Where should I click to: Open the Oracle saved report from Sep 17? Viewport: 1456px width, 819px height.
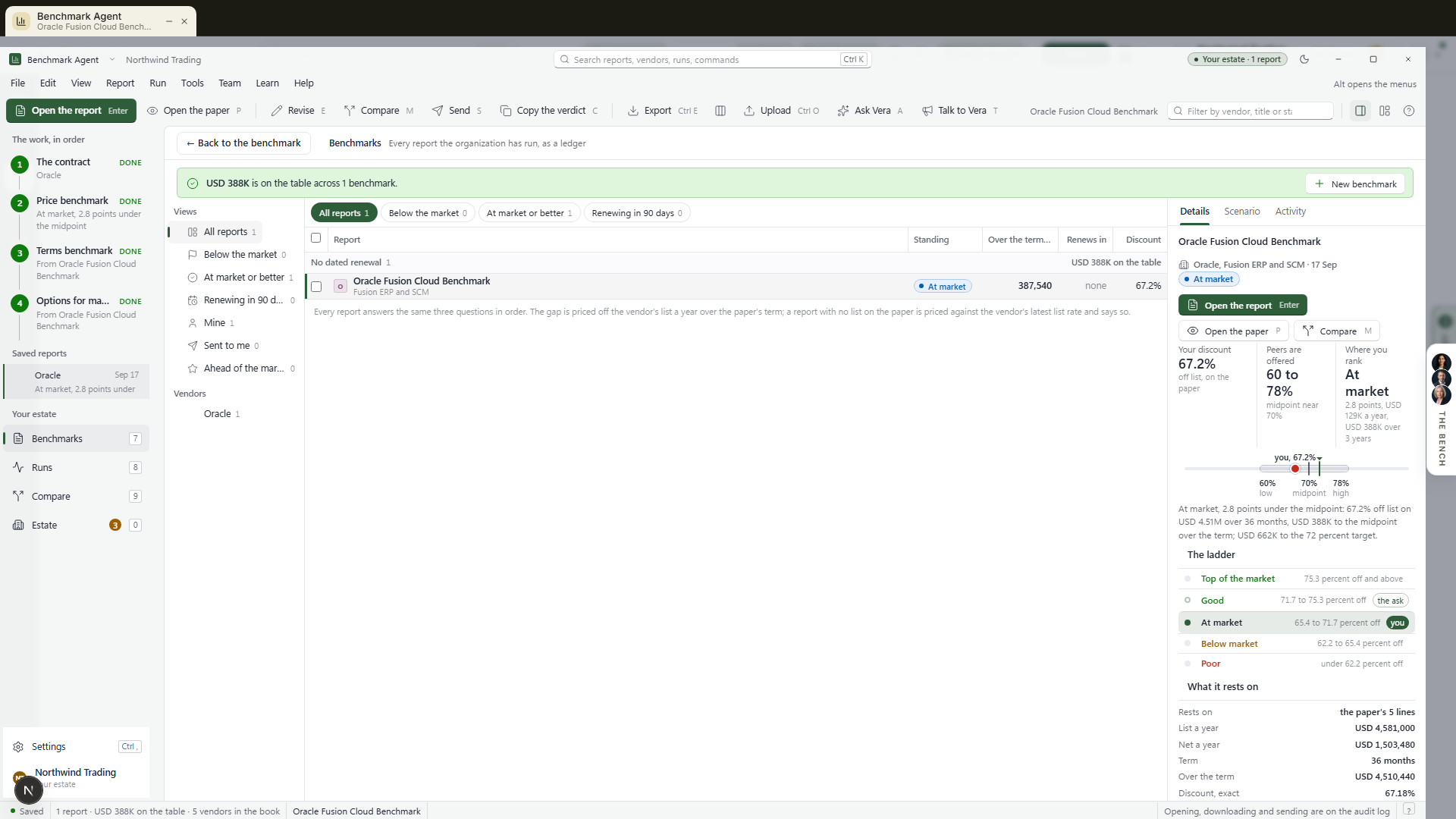77,381
